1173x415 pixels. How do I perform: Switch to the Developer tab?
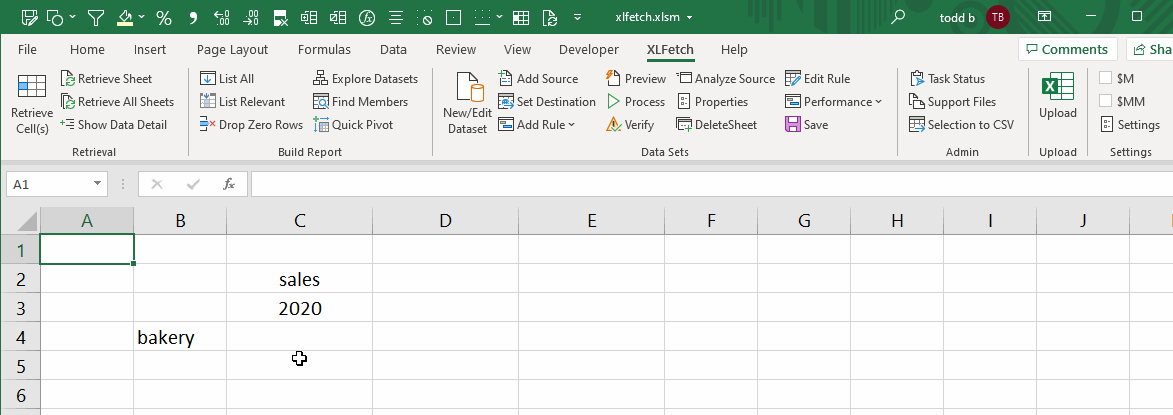pyautogui.click(x=588, y=50)
